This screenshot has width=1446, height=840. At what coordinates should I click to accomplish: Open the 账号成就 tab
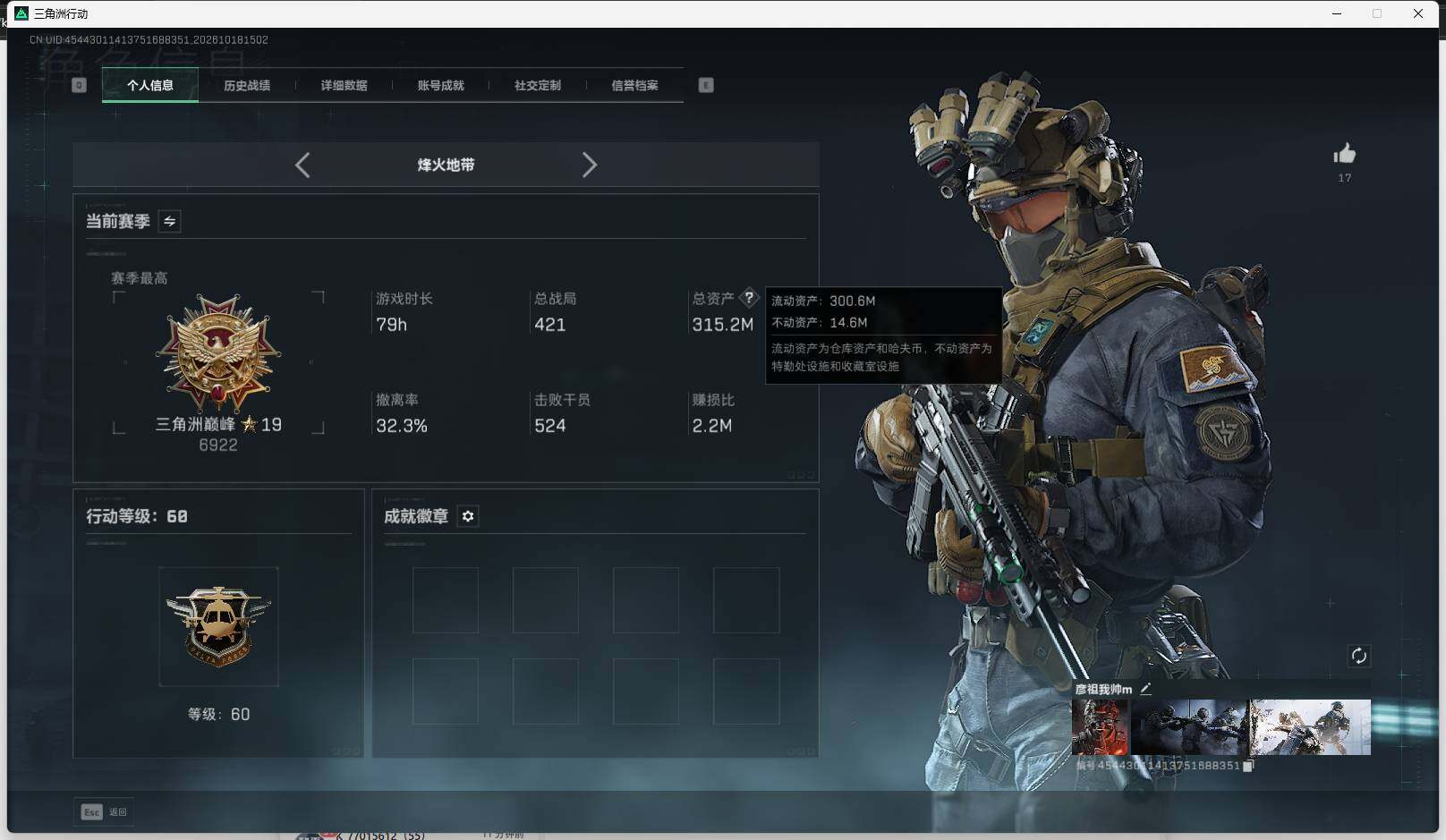click(x=440, y=85)
